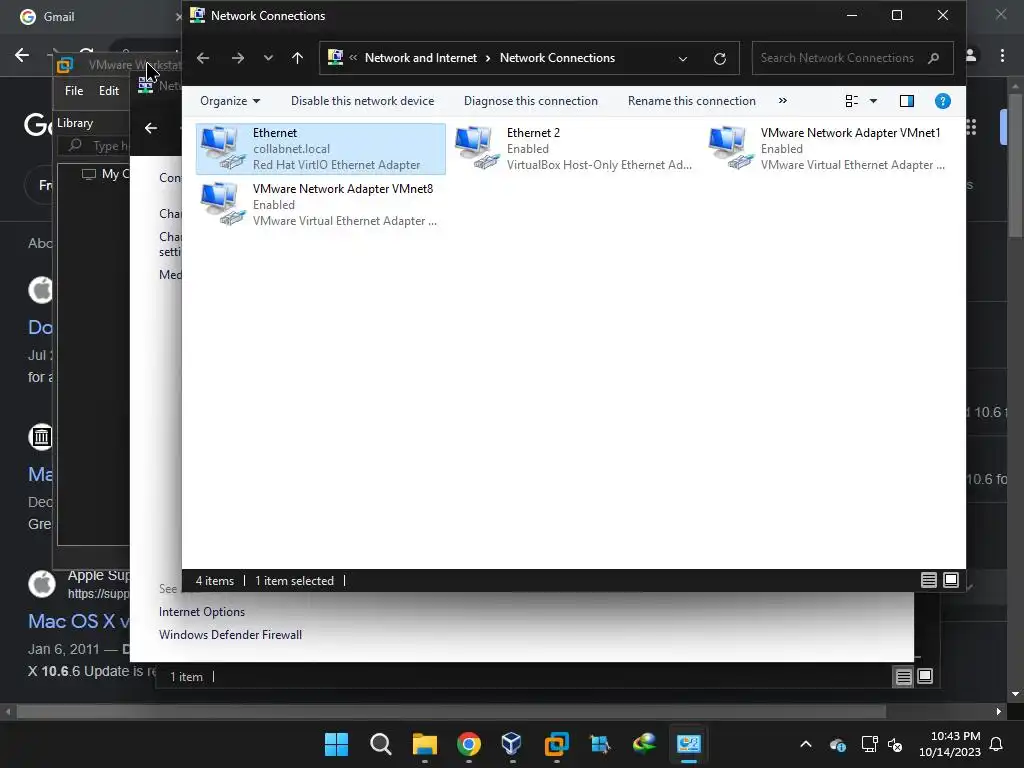Open the Windows Start menu
This screenshot has width=1024, height=768.
[337, 744]
